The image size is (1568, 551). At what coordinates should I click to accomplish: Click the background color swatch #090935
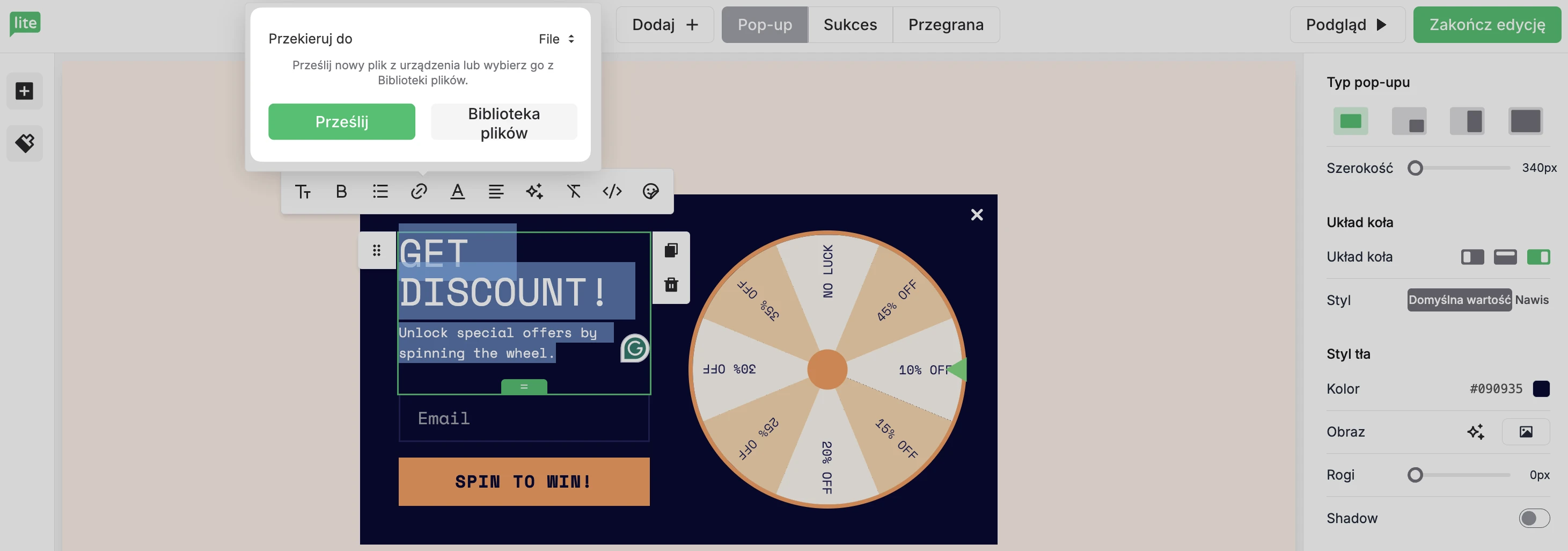tap(1541, 388)
